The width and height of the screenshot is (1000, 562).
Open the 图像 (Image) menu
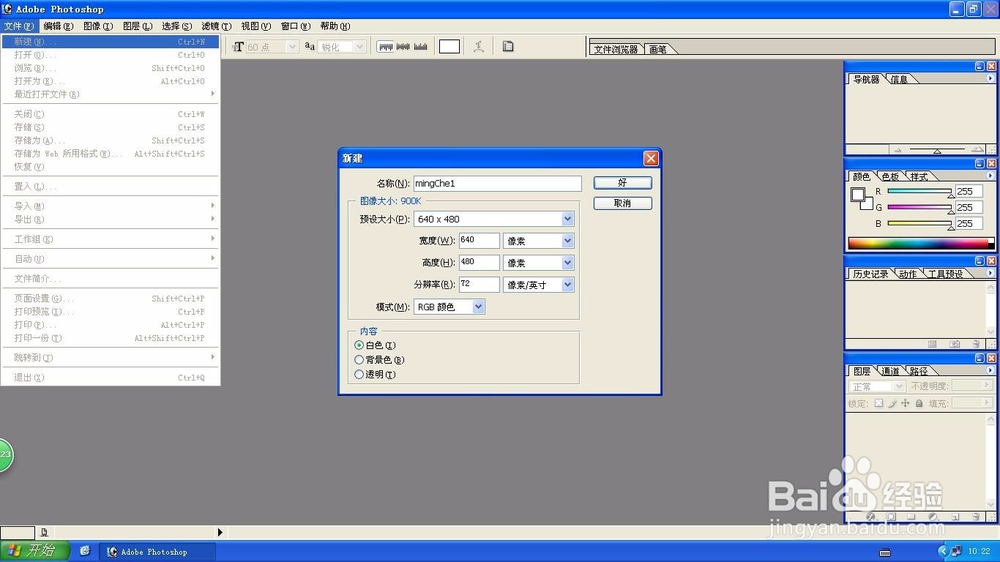click(98, 26)
